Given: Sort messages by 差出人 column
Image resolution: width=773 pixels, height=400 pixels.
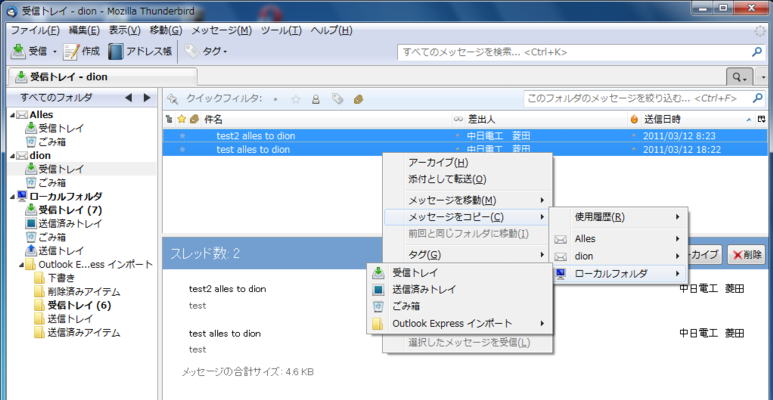Looking at the screenshot, I should pyautogui.click(x=482, y=119).
